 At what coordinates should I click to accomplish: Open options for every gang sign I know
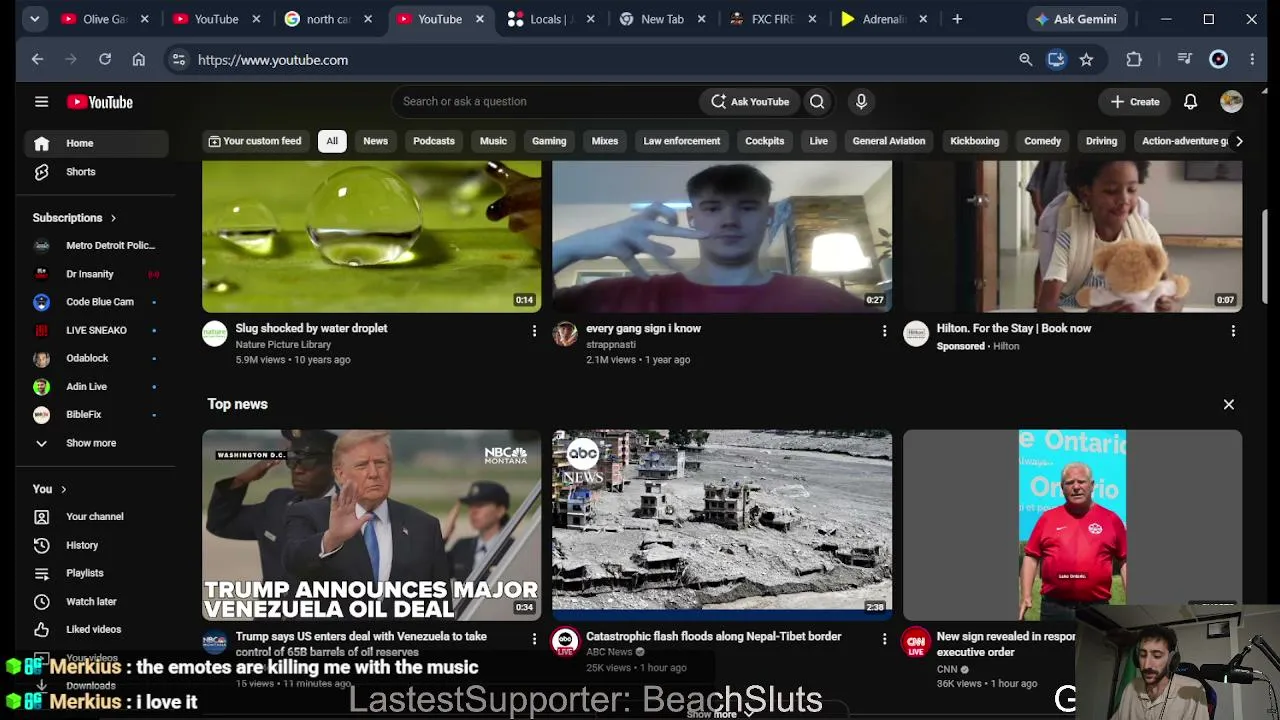coord(884,330)
